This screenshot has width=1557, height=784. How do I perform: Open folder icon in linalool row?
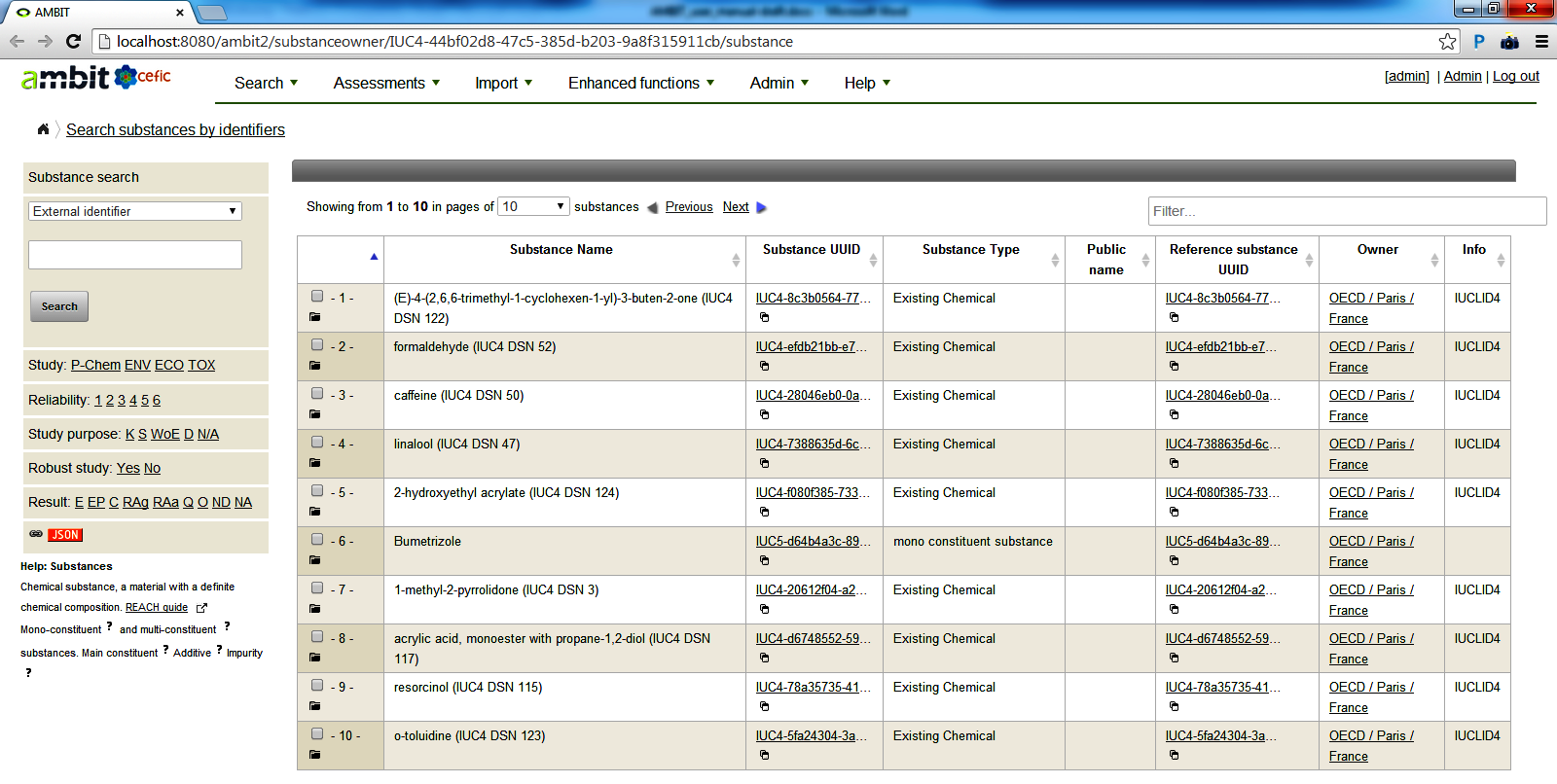coord(315,463)
